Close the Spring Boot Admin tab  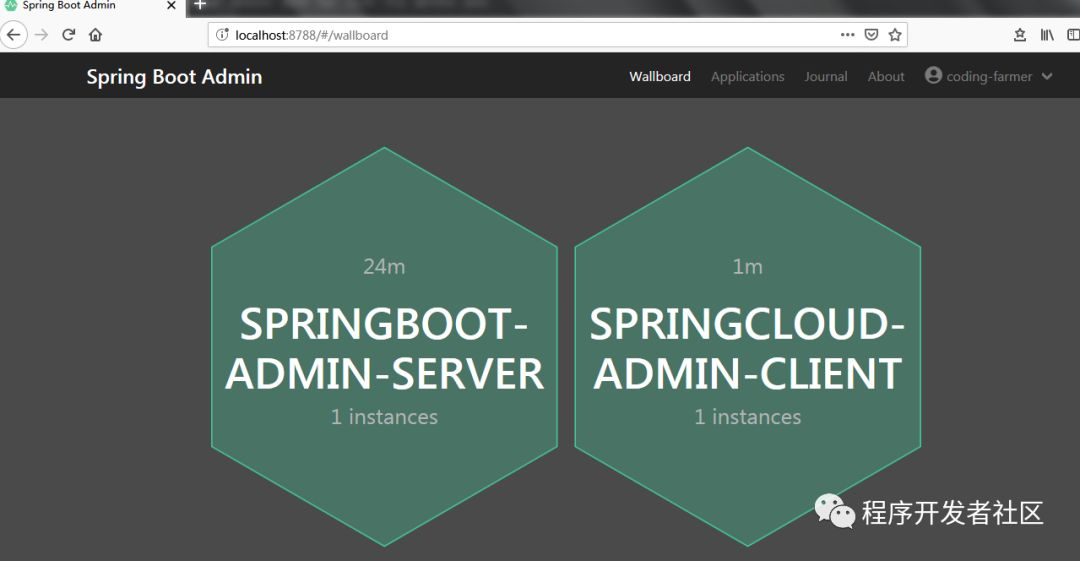point(172,6)
